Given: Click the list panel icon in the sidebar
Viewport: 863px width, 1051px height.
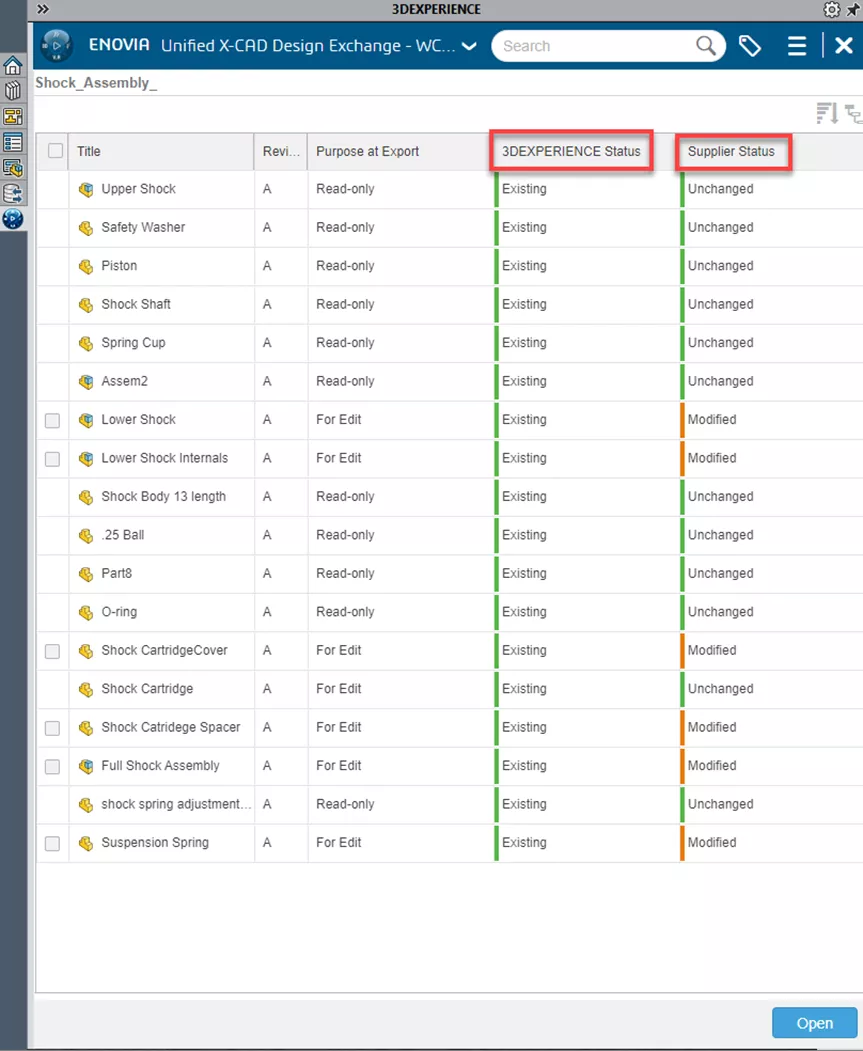Looking at the screenshot, I should pyautogui.click(x=13, y=142).
